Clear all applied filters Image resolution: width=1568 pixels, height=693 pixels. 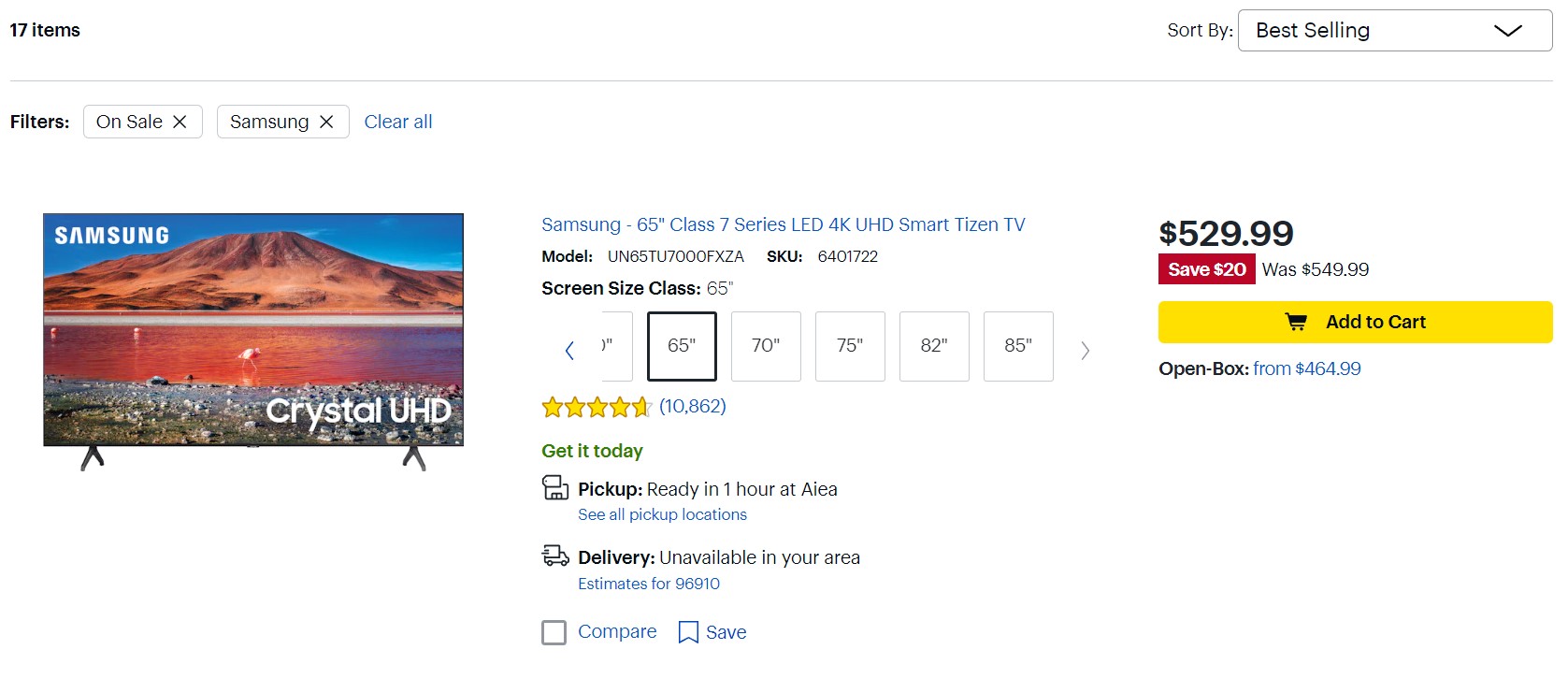click(398, 122)
